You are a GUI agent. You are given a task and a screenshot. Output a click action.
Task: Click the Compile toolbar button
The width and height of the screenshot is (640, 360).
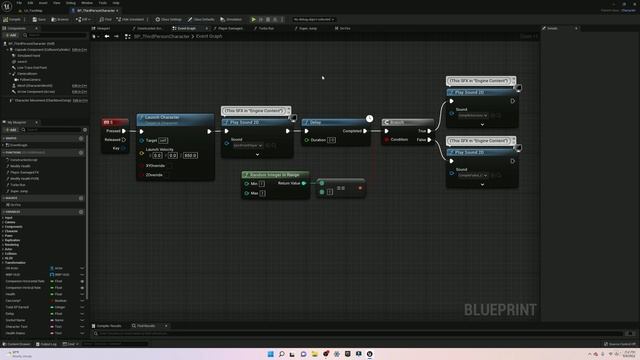[x=12, y=19]
